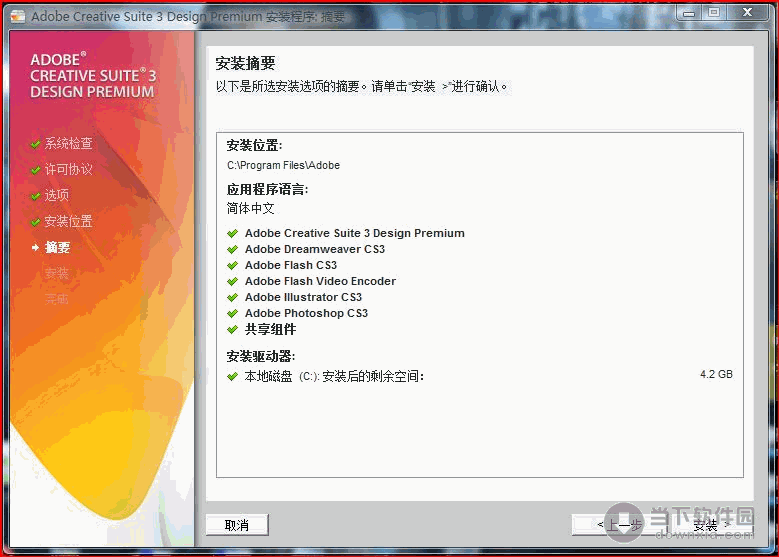
Task: Click the checkmark beside 系统检查
Action: coord(35,144)
